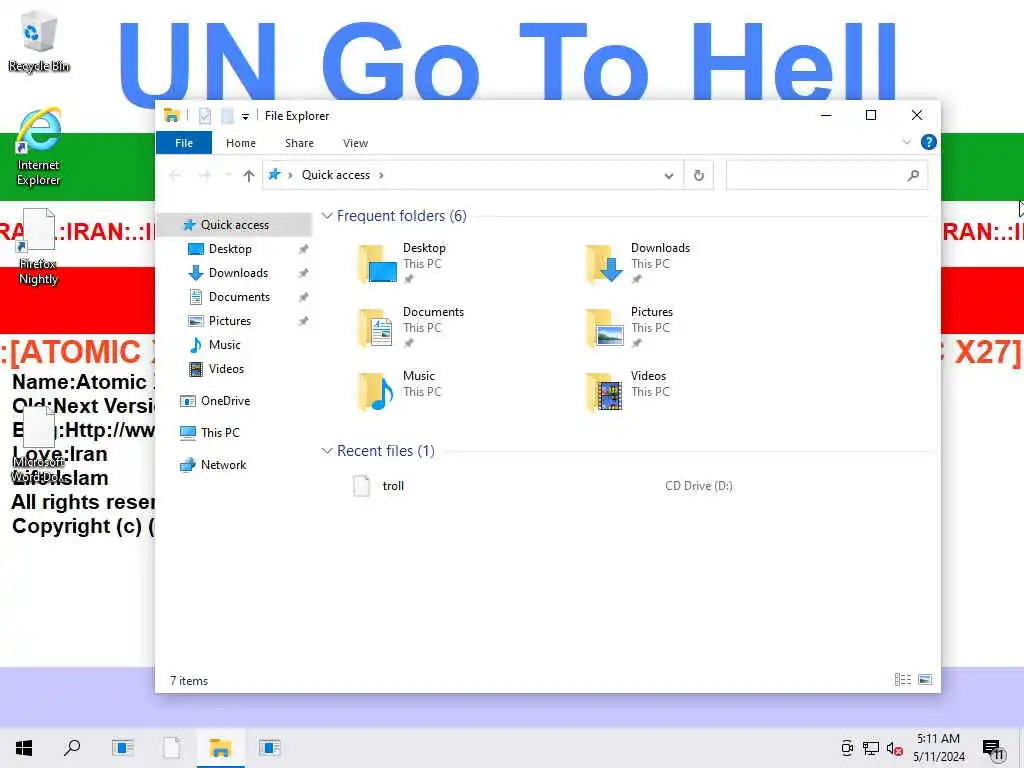Click the Quick access breadcrumb text
The image size is (1024, 768).
pos(336,175)
